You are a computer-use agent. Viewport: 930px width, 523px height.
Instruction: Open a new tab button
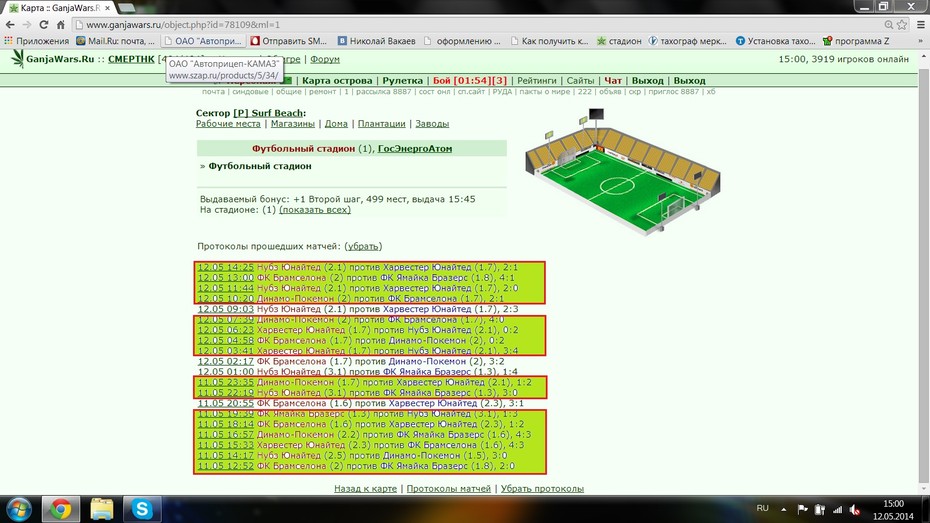[x=126, y=8]
